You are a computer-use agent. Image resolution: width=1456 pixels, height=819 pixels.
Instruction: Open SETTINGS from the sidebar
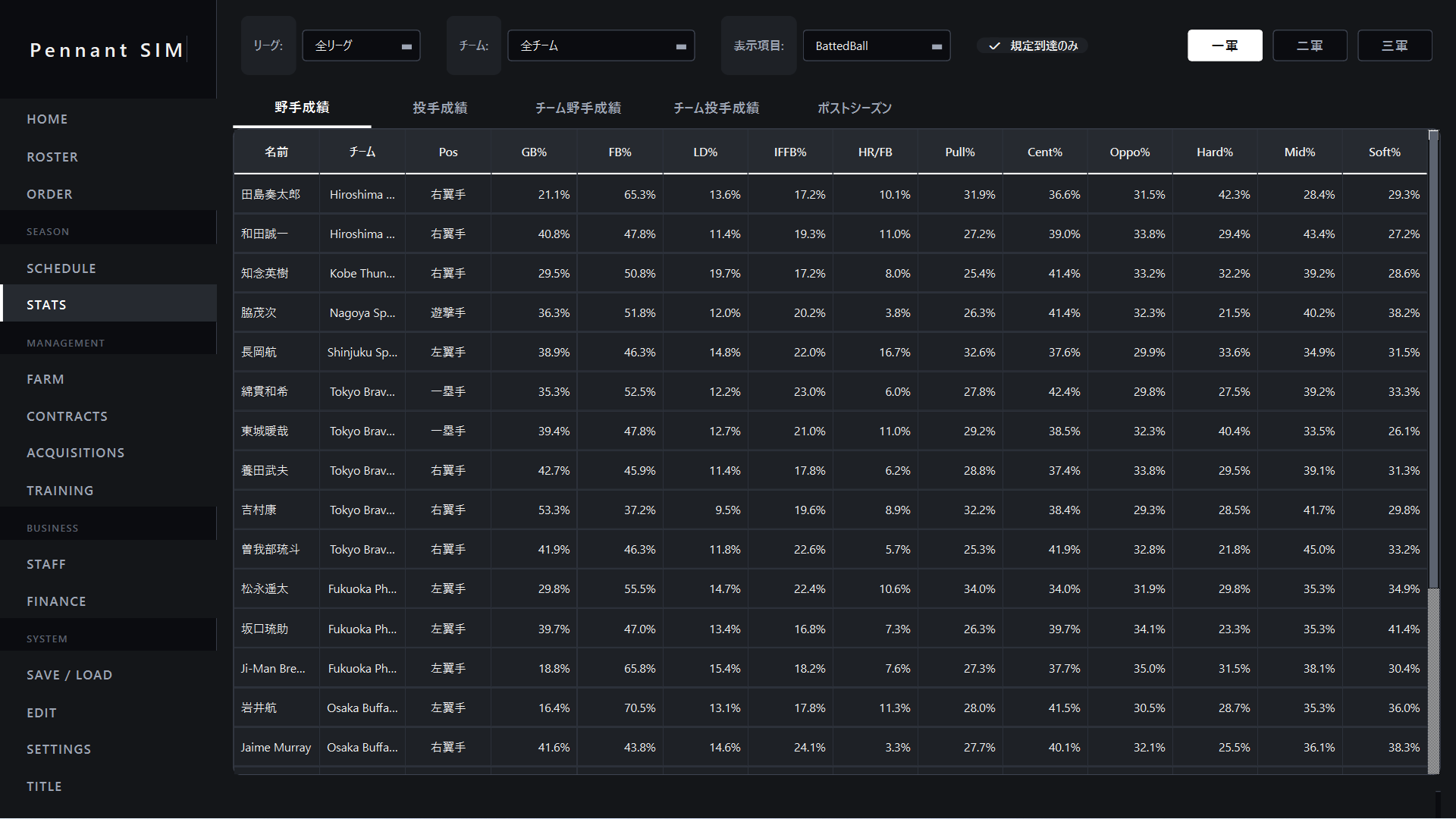[x=58, y=749]
